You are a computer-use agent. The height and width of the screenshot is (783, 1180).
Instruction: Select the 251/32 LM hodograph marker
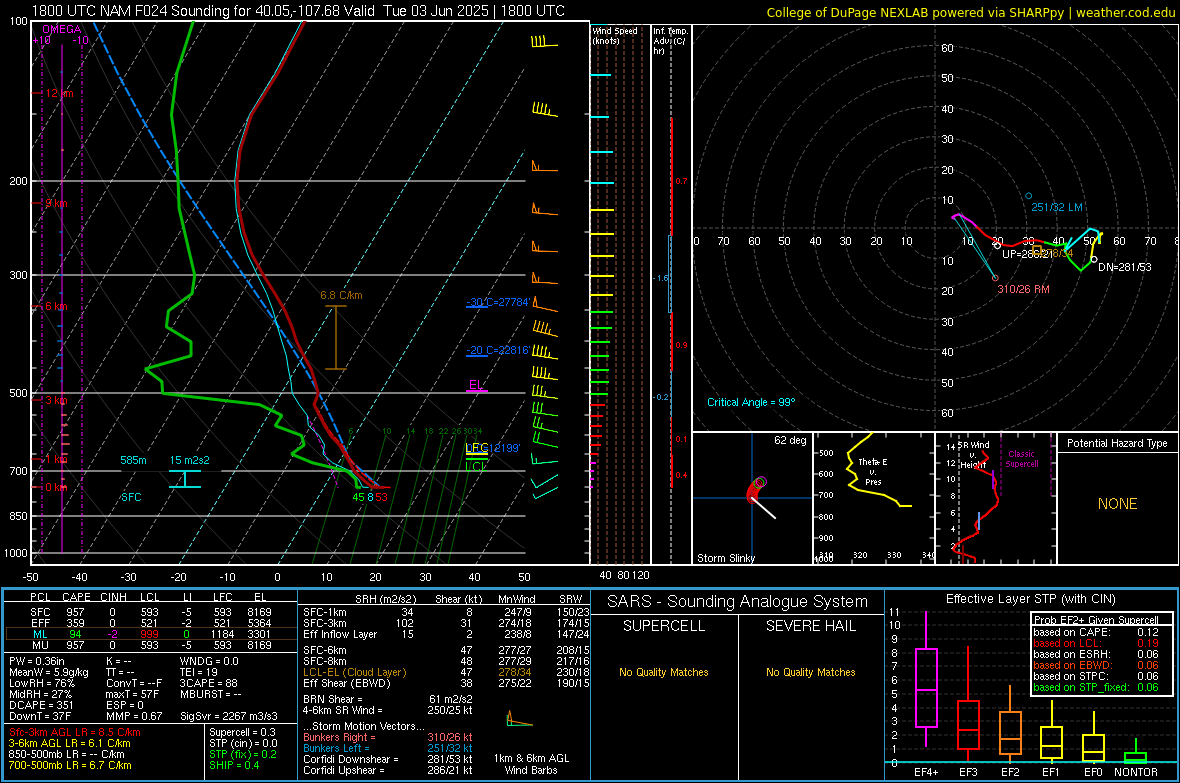[x=1057, y=207]
